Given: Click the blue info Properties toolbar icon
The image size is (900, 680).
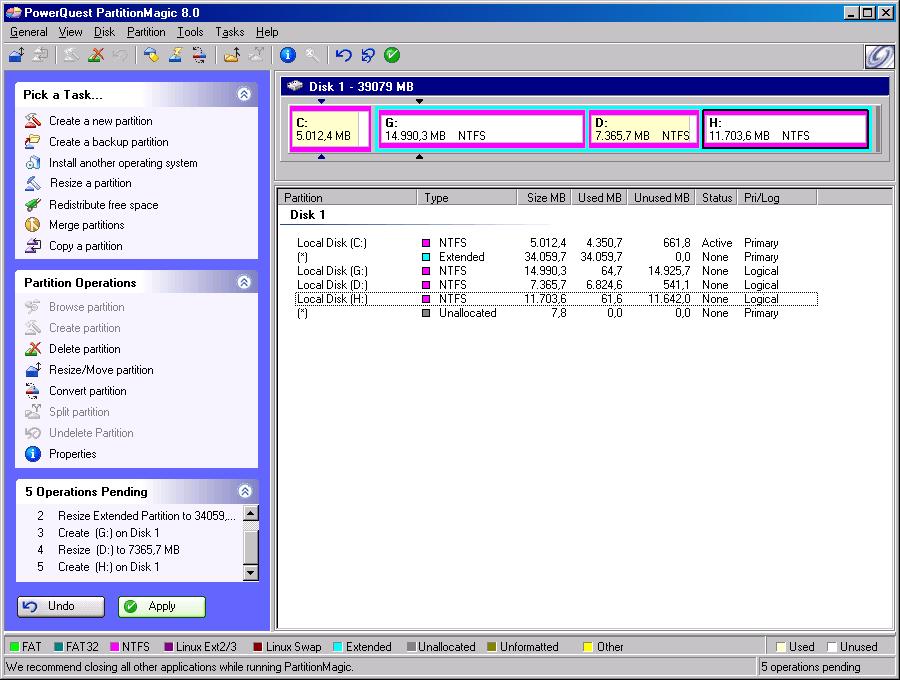Looking at the screenshot, I should (x=288, y=55).
